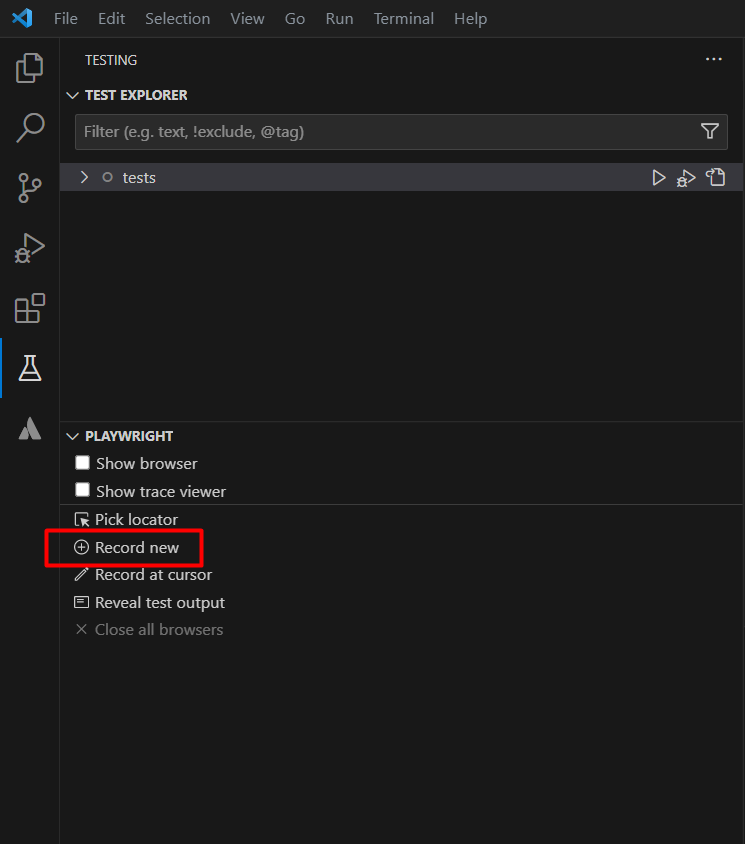
Task: Open the Run and Debug view
Action: 30,248
